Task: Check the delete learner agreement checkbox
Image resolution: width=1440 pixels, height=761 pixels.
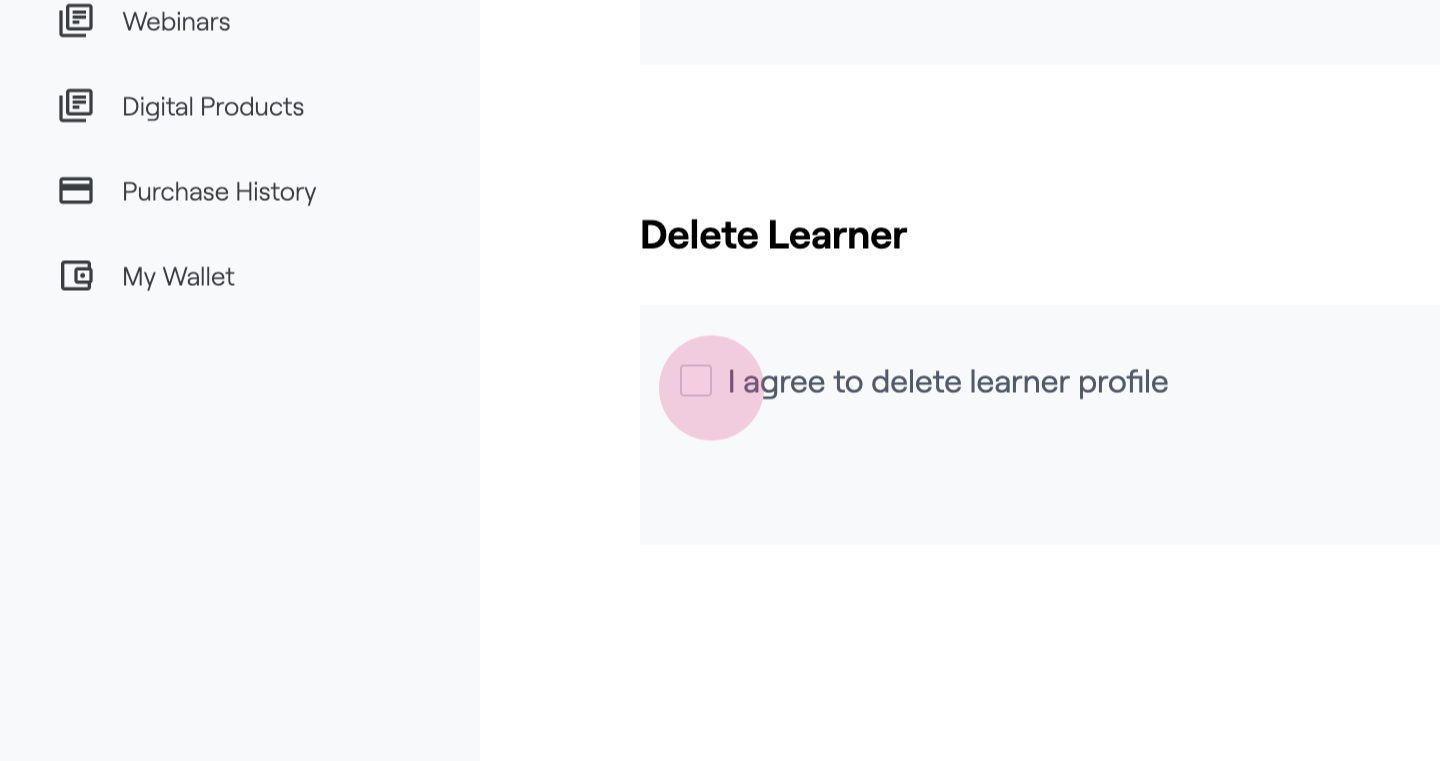Action: coord(696,381)
